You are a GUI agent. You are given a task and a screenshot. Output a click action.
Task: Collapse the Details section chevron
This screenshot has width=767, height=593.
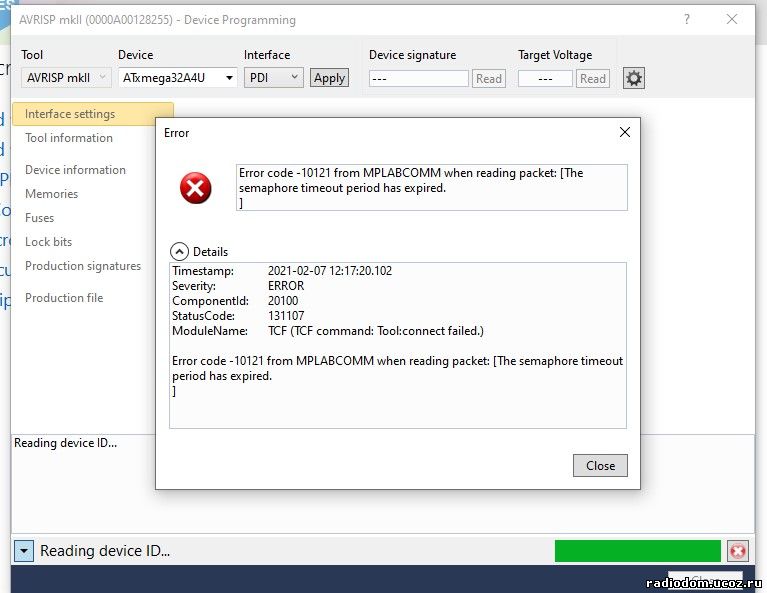click(179, 251)
